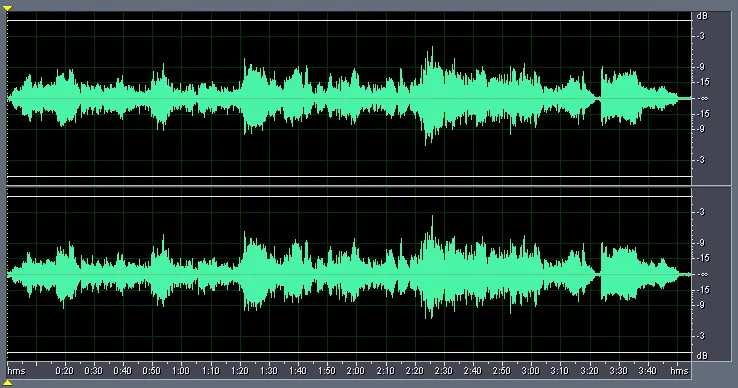Click the 0:30 mark on the time ruler
The image size is (738, 388).
93,371
